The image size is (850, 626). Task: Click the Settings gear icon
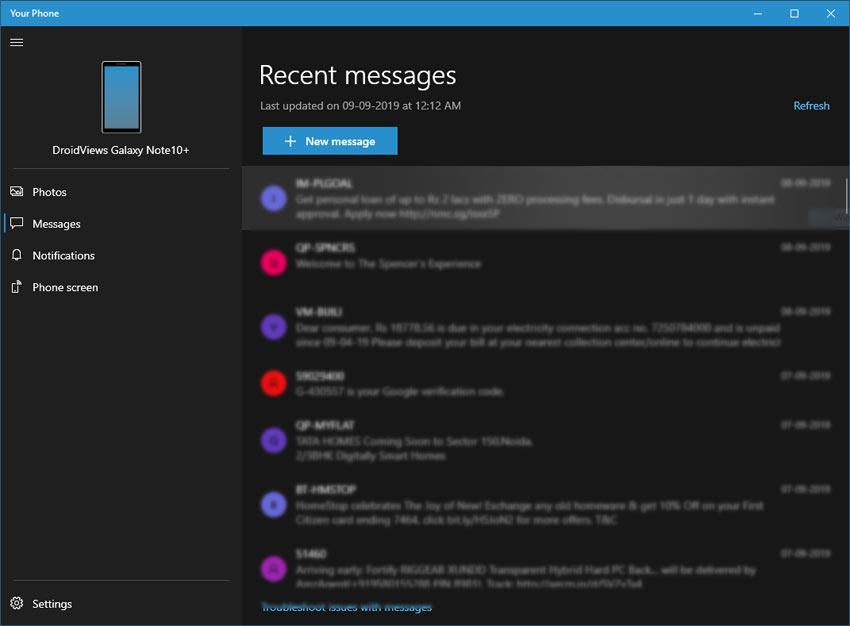(17, 603)
